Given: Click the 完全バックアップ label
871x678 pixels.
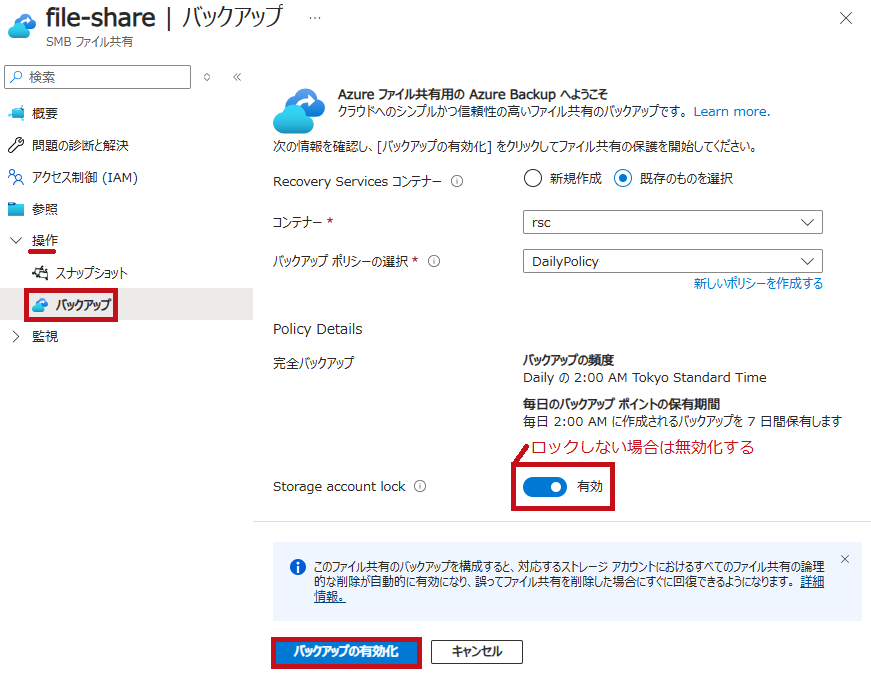Looking at the screenshot, I should tap(313, 363).
